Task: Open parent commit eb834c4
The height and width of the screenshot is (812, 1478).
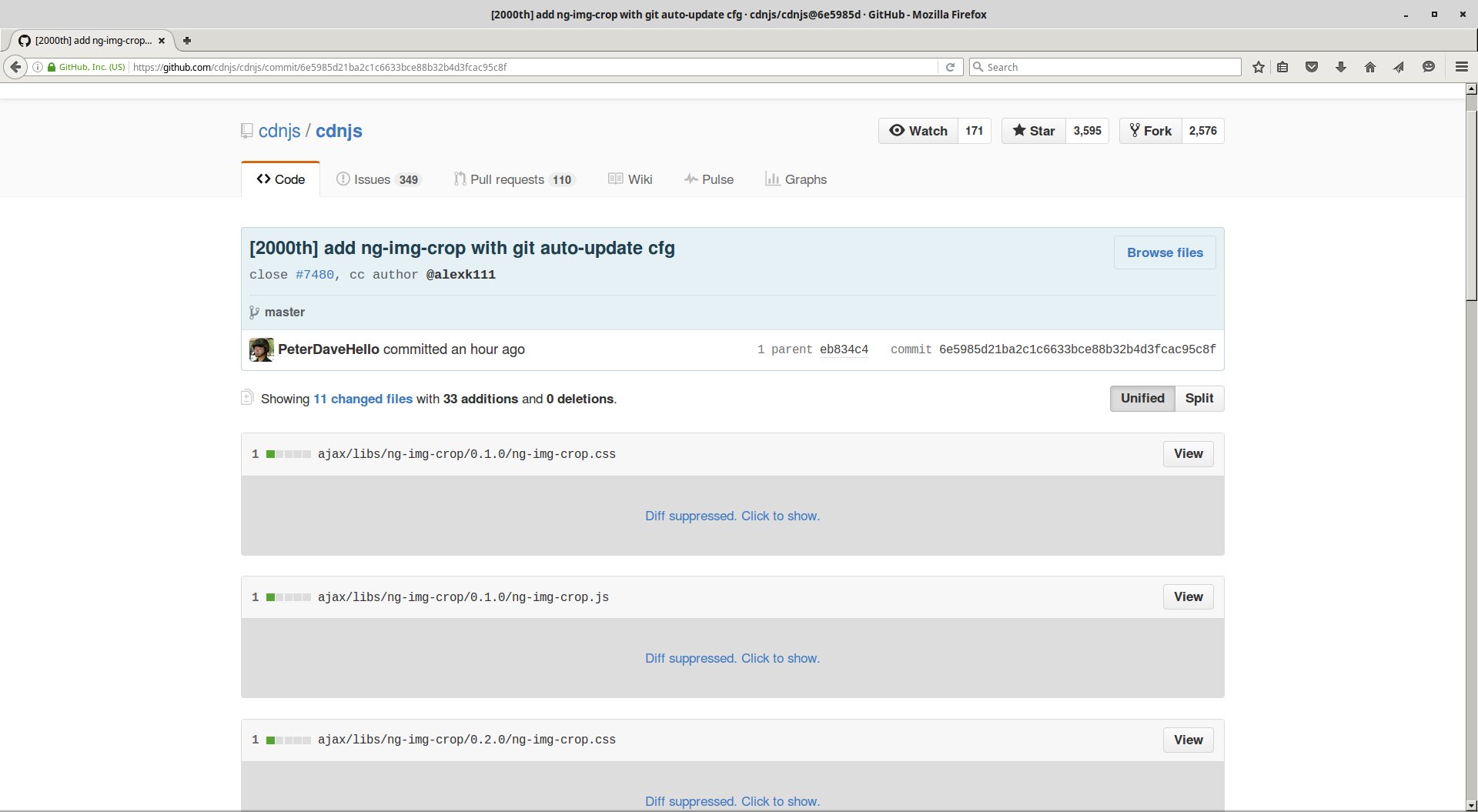Action: pyautogui.click(x=844, y=349)
